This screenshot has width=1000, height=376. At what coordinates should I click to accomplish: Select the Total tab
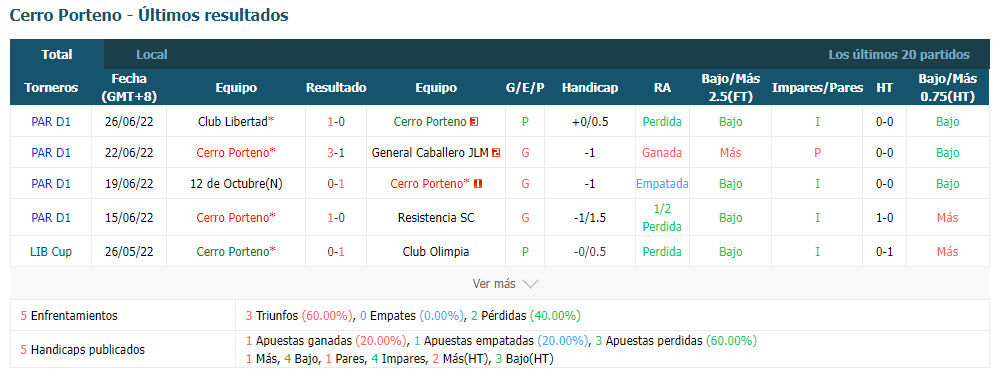pyautogui.click(x=57, y=55)
